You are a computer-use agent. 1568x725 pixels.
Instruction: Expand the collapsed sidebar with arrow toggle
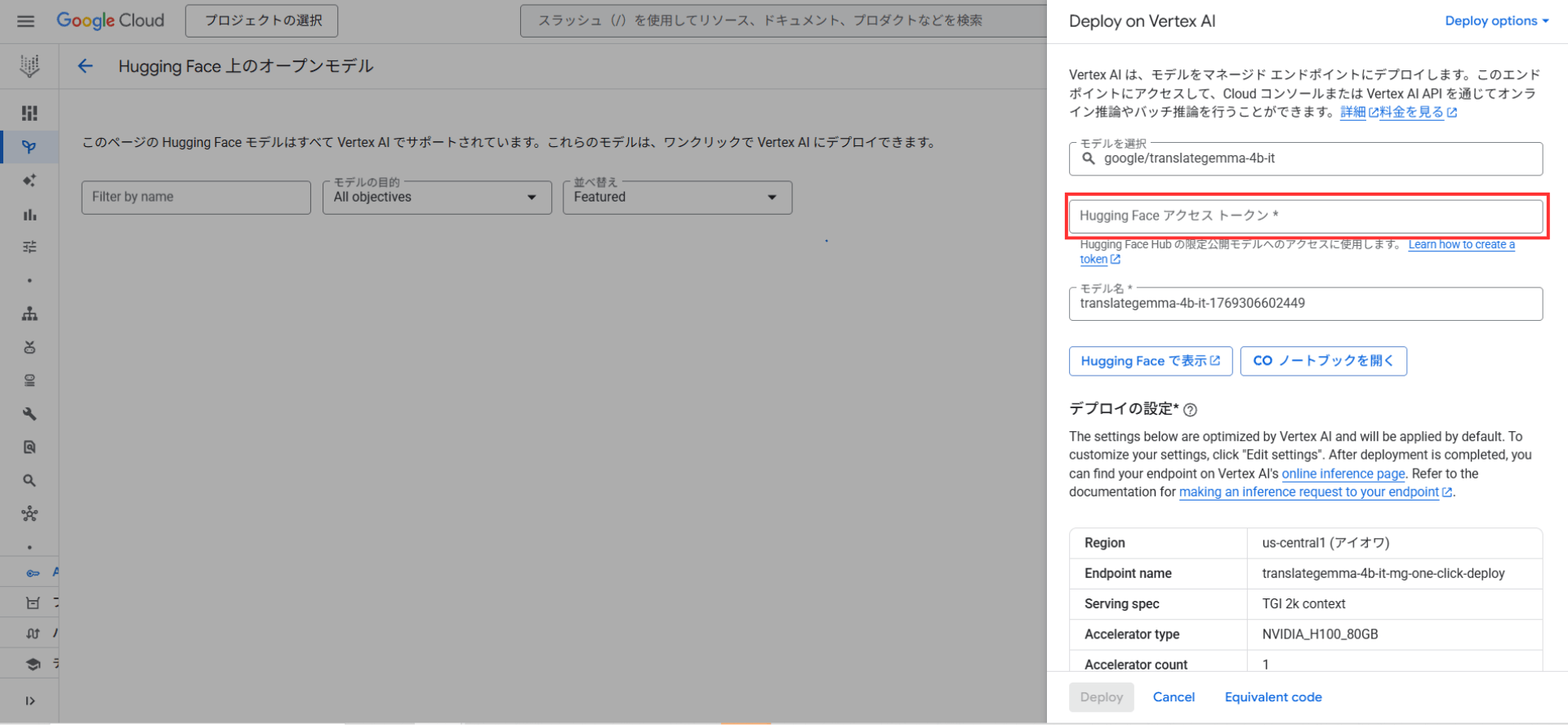(x=30, y=701)
